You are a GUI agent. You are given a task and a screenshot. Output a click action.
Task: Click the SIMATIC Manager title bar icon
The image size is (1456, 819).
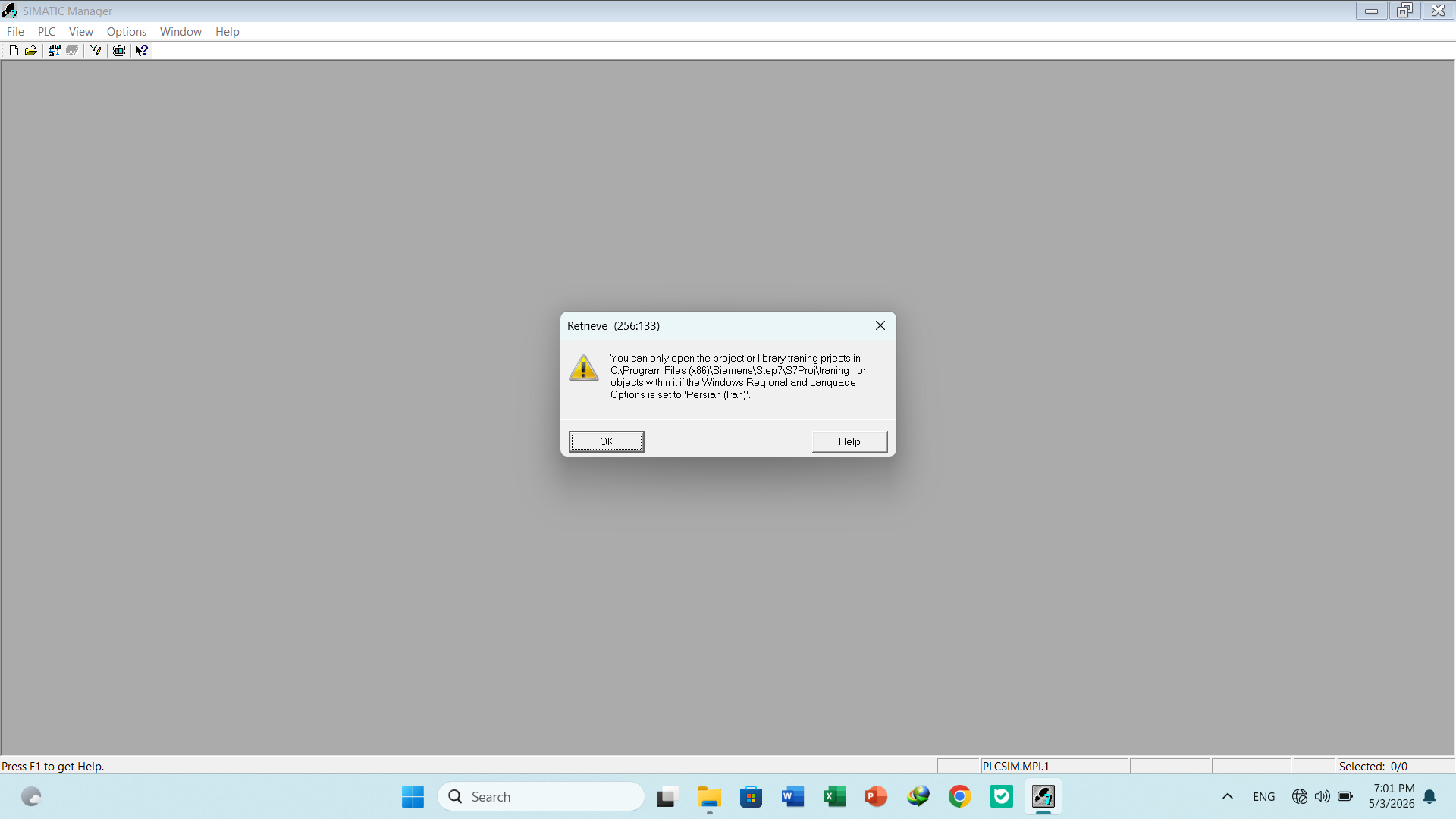click(9, 11)
